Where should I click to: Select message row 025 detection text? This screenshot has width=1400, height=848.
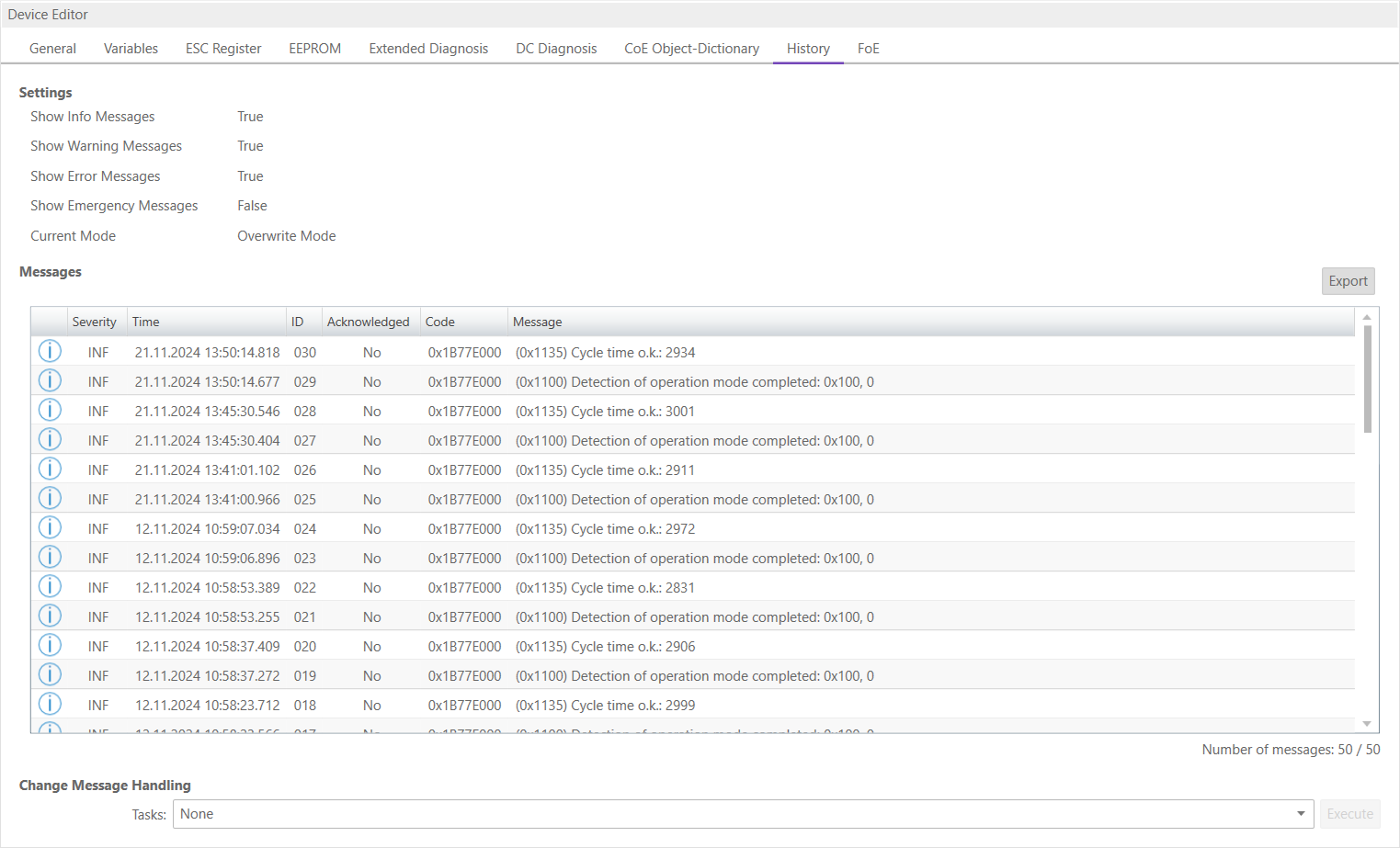(694, 500)
